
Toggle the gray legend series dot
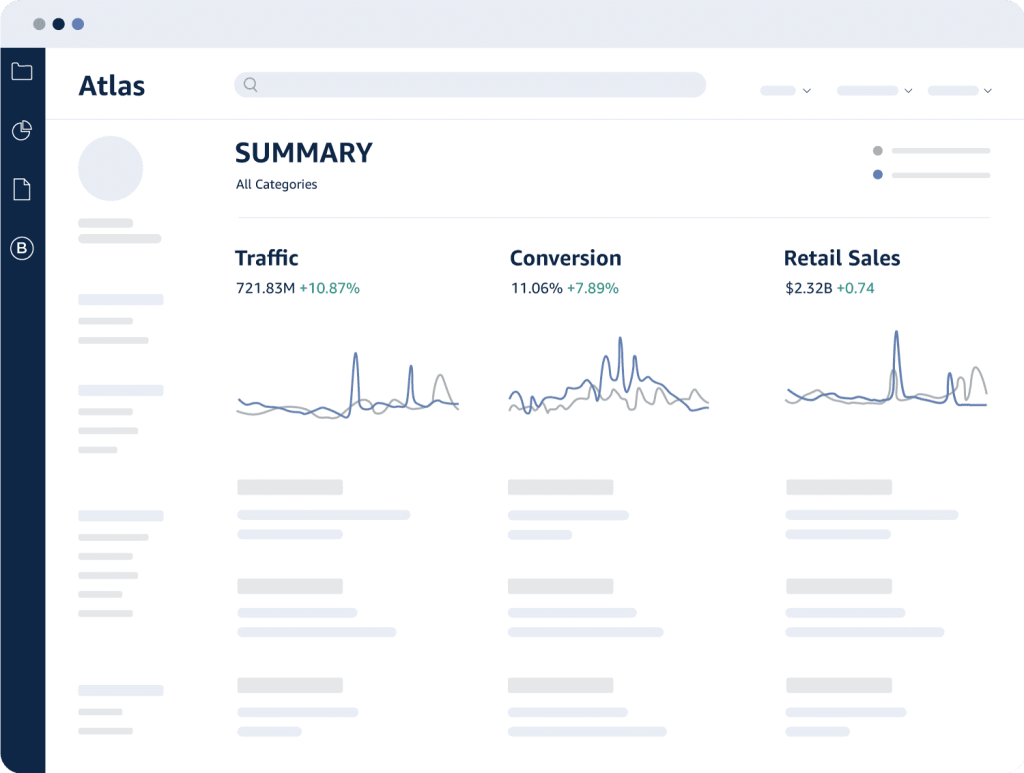pyautogui.click(x=878, y=151)
